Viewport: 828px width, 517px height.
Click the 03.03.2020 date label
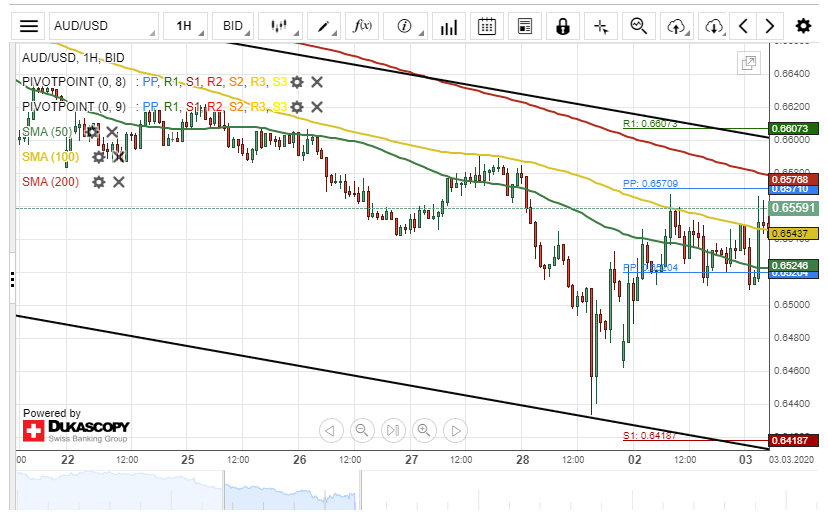791,459
